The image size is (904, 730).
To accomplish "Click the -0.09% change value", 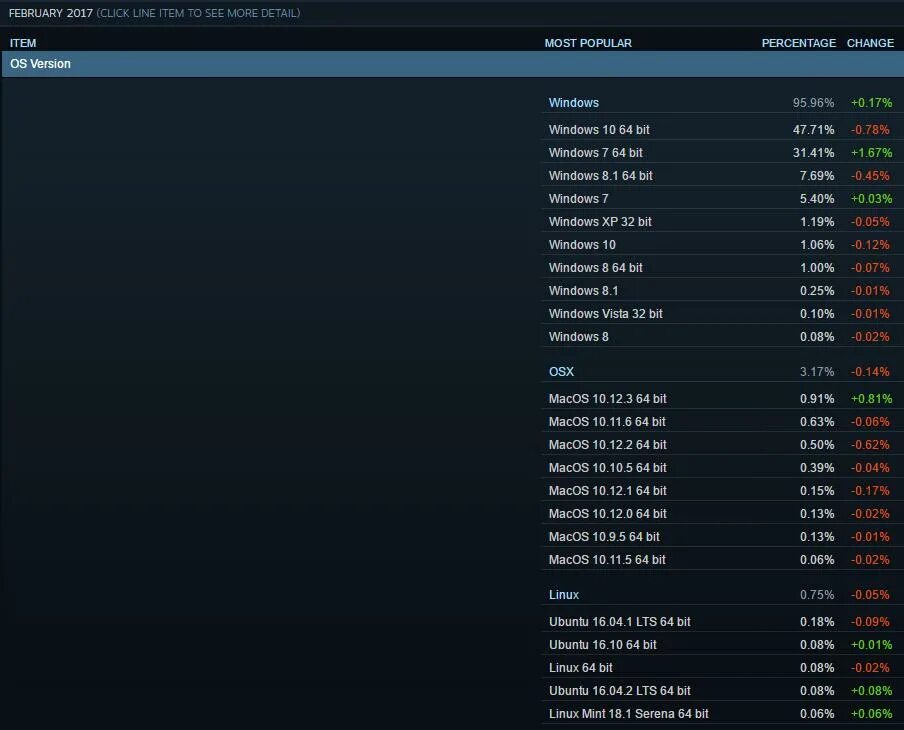I will tap(871, 622).
